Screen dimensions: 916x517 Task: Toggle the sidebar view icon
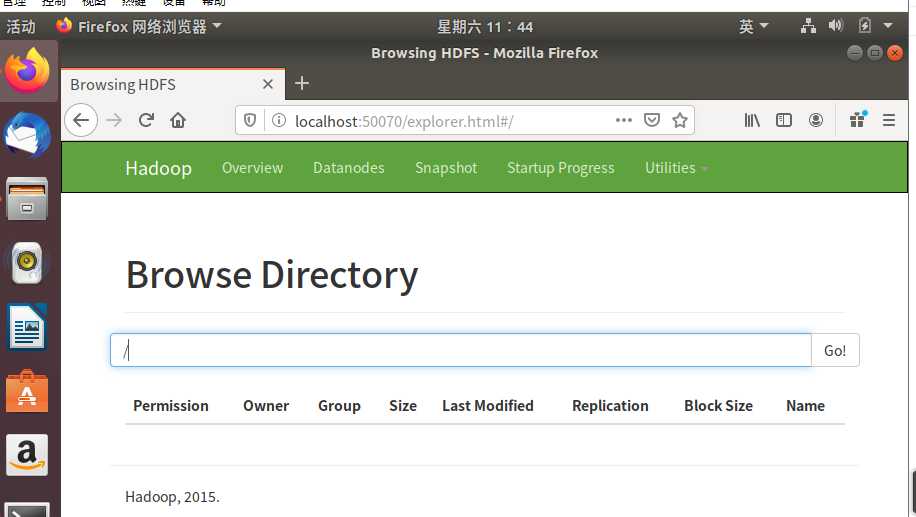[x=783, y=120]
